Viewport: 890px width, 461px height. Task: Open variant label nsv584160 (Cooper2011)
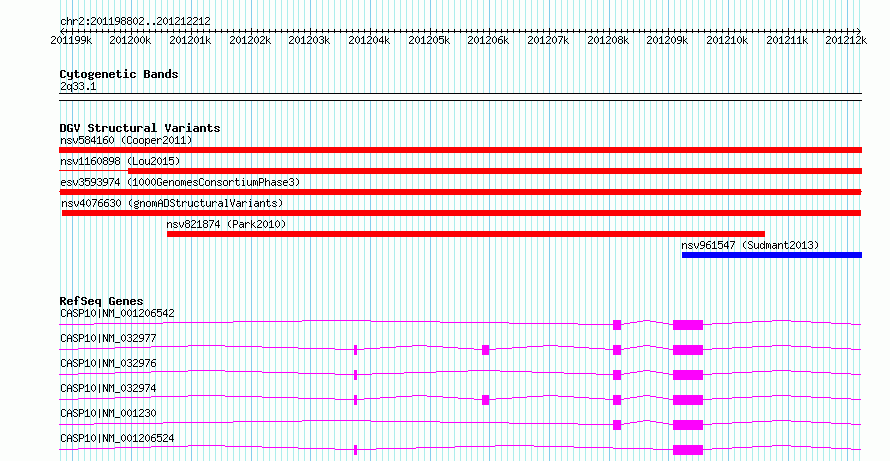click(126, 140)
